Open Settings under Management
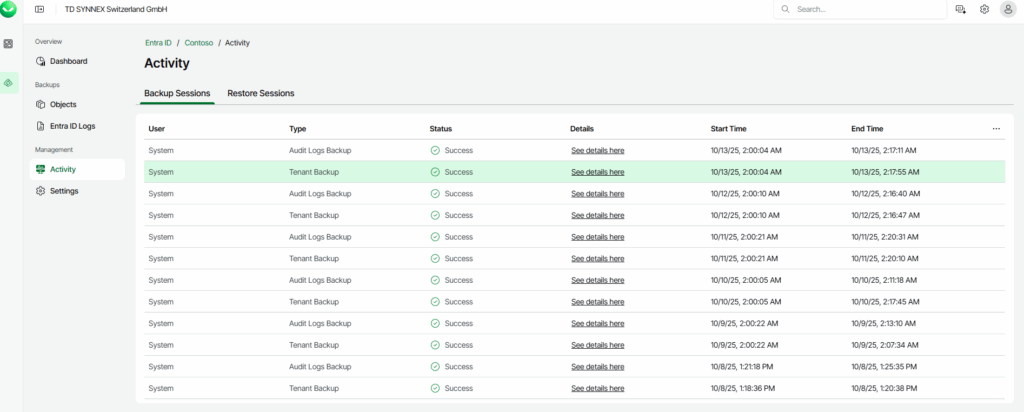This screenshot has width=1024, height=412. (64, 191)
